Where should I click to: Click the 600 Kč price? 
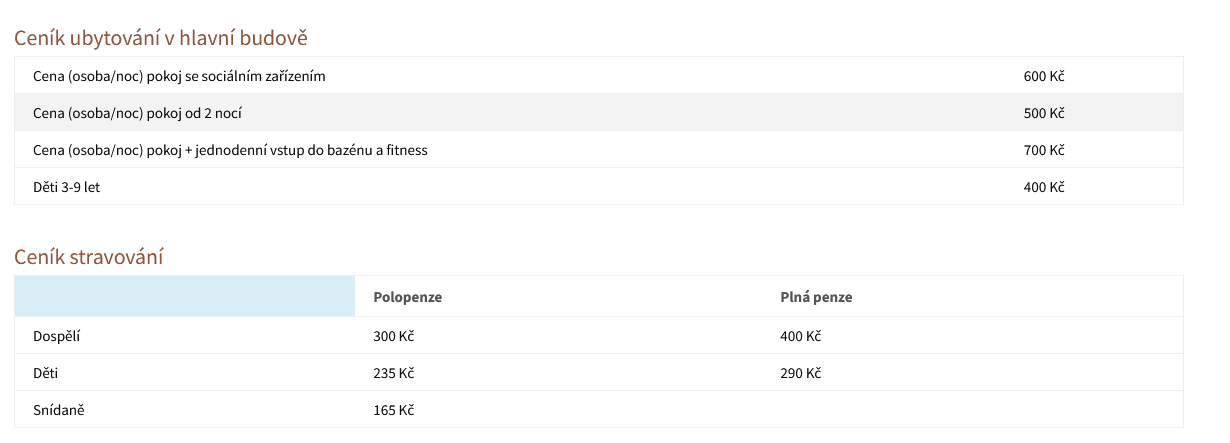coord(1044,76)
